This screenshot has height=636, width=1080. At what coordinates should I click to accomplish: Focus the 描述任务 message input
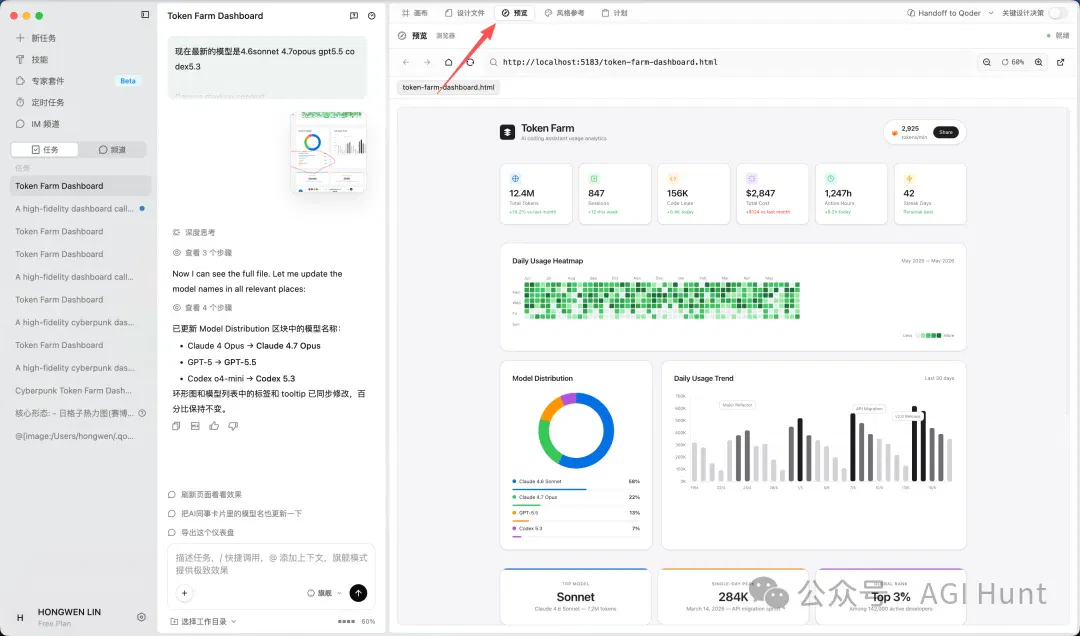pos(271,564)
